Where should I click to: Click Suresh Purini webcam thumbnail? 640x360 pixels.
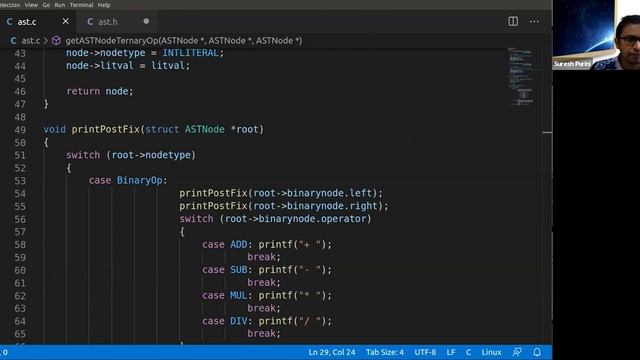point(596,35)
